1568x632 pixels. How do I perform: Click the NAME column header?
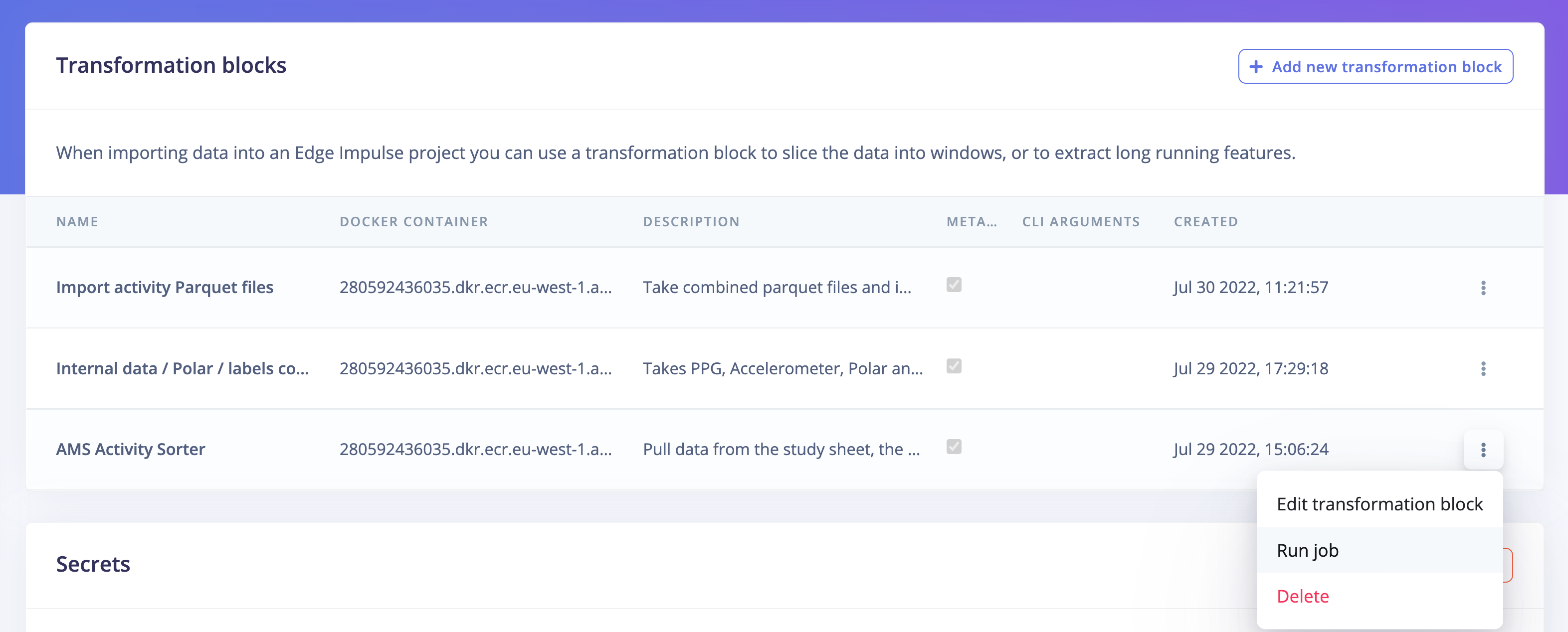point(77,222)
